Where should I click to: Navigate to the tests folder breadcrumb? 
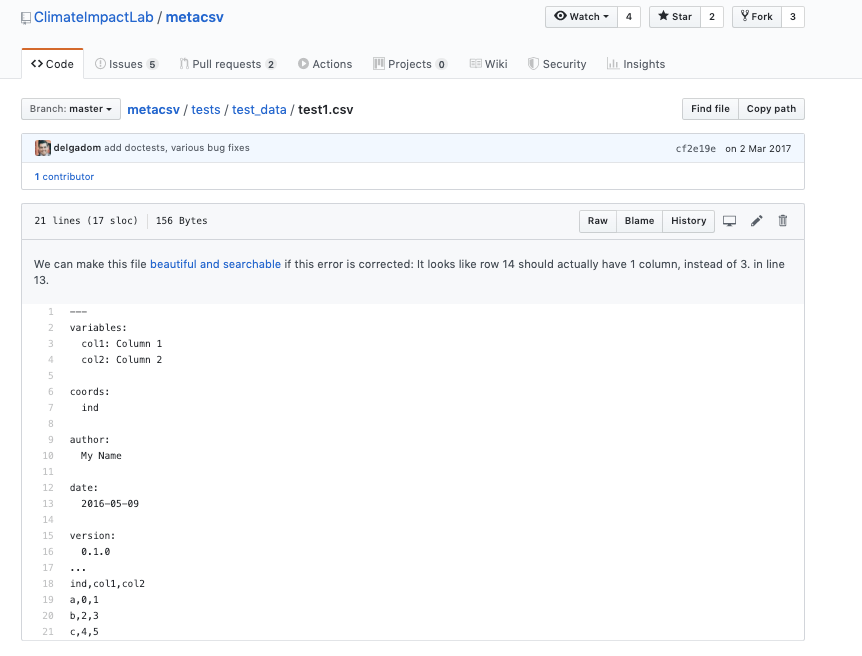pos(206,109)
